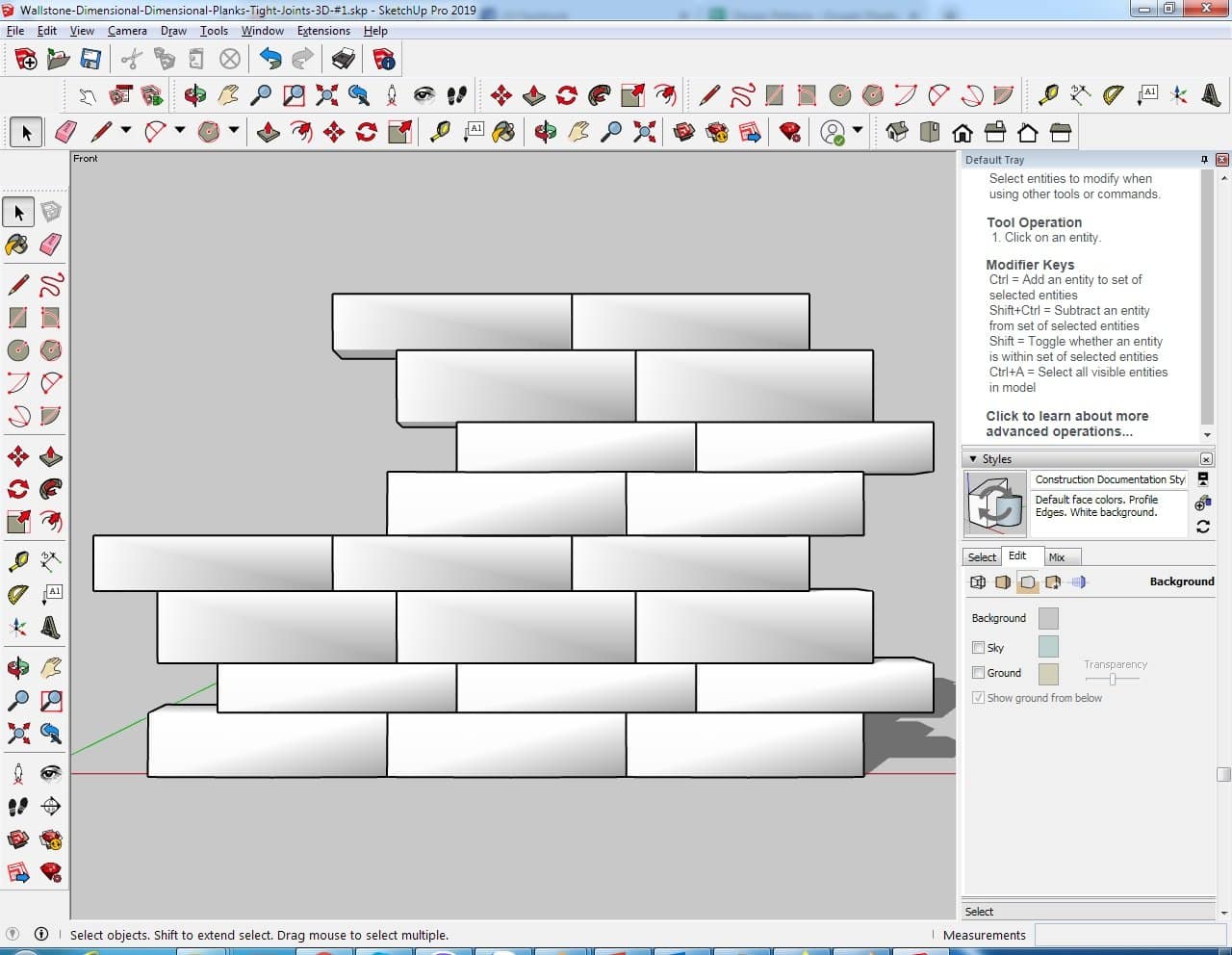This screenshot has width=1232, height=955.
Task: Enable the Sky checkbox
Action: point(978,648)
